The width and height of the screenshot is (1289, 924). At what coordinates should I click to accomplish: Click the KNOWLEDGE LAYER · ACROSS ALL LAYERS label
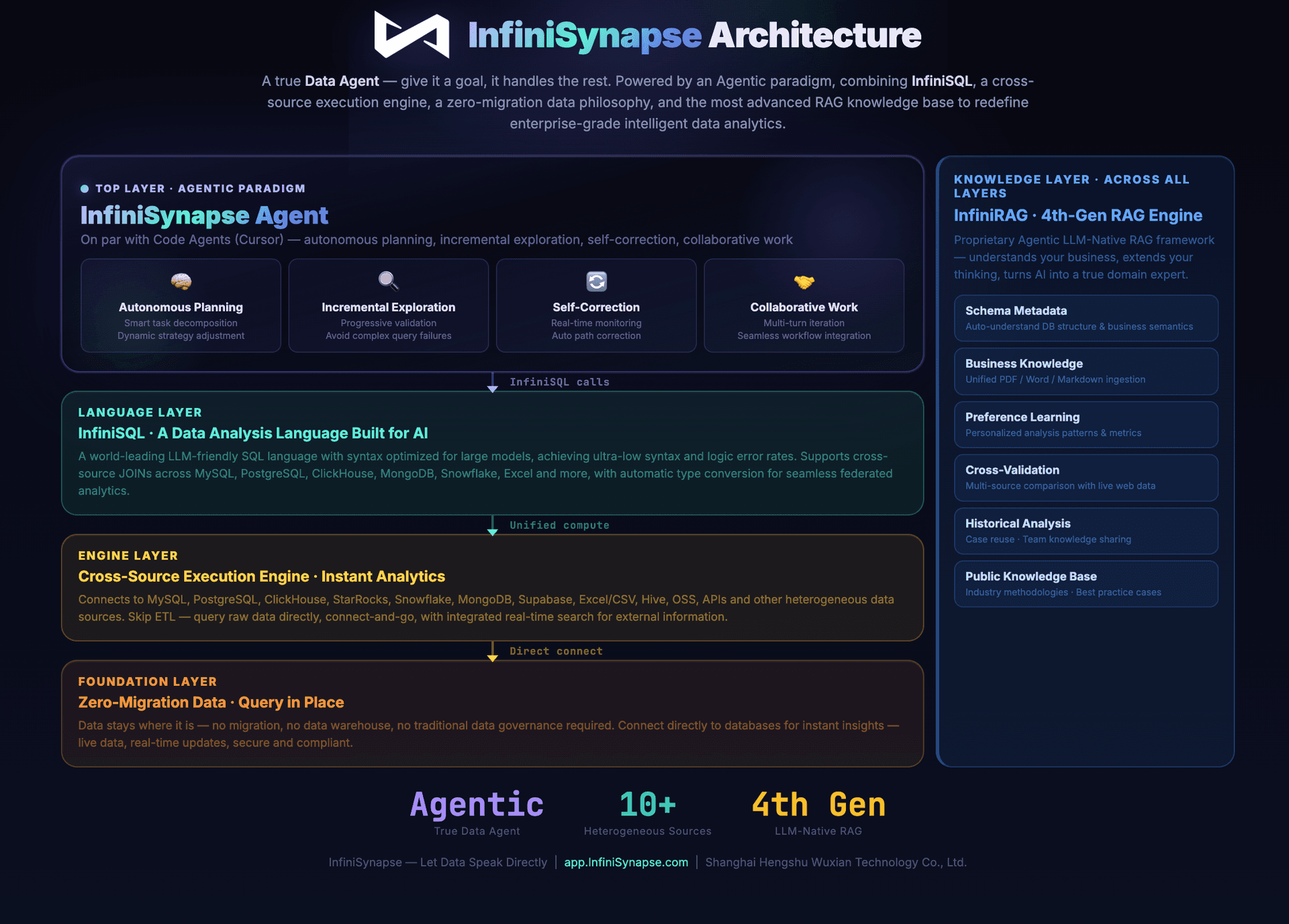coord(1071,187)
